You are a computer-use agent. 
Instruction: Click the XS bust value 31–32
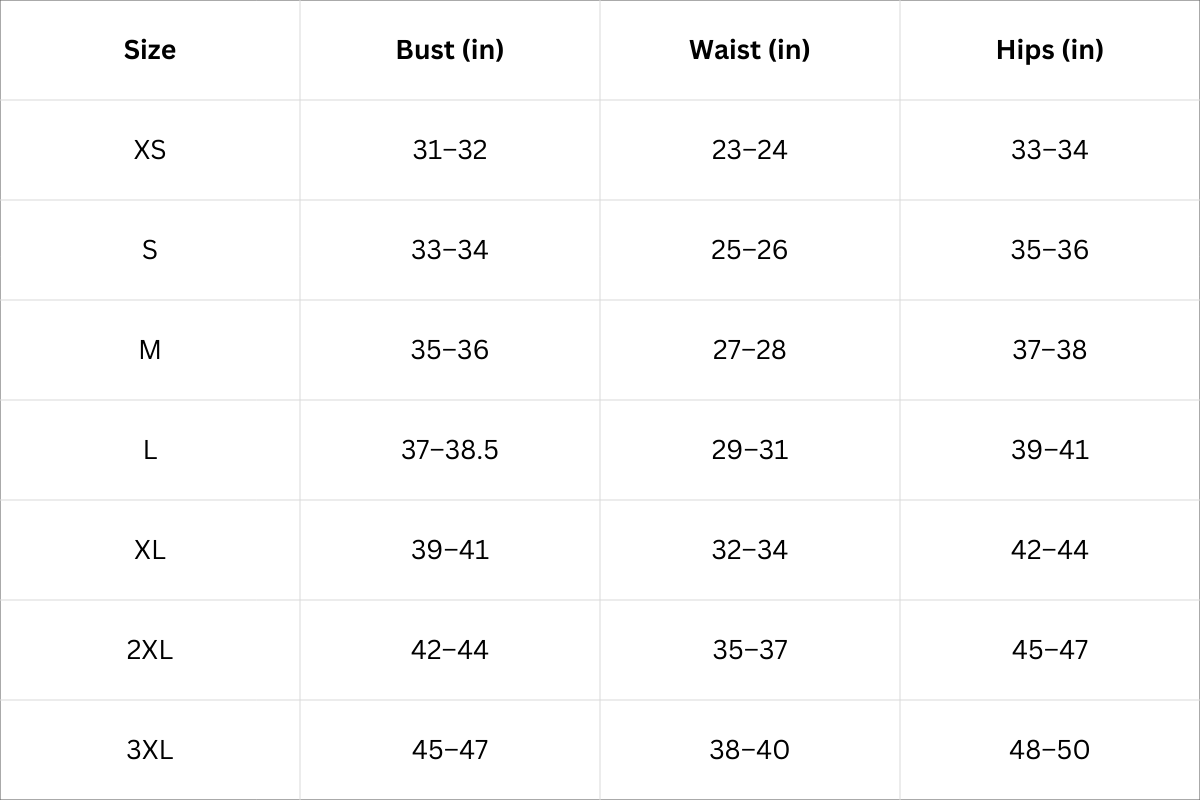click(x=450, y=150)
